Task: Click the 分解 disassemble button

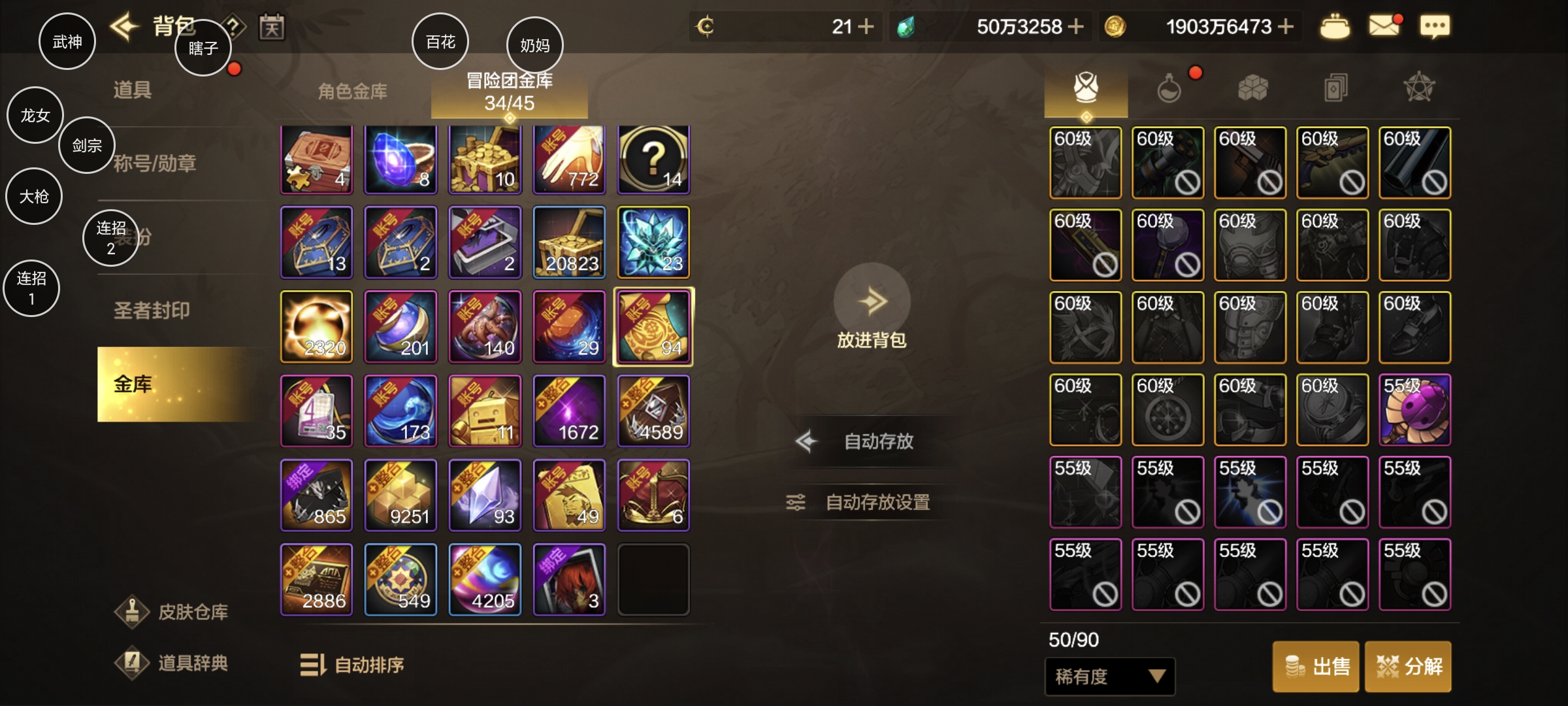Action: (x=1408, y=666)
